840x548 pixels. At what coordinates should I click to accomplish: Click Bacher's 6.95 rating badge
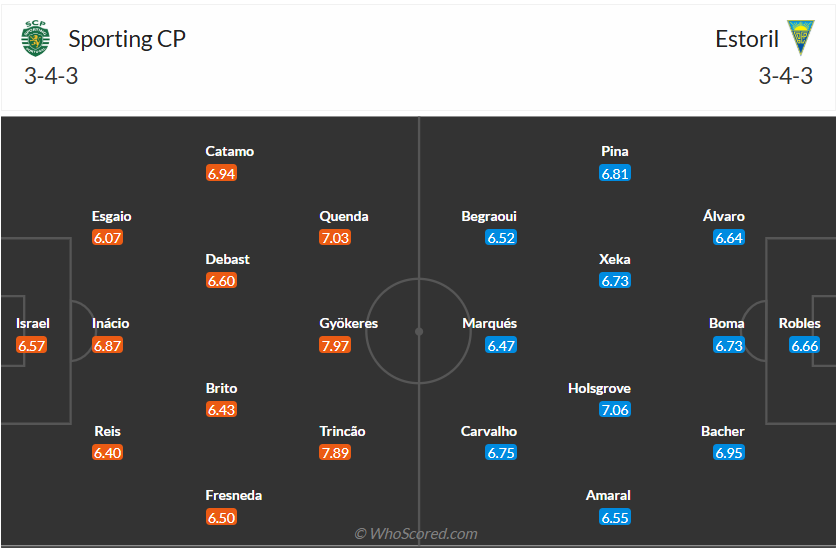tap(729, 453)
